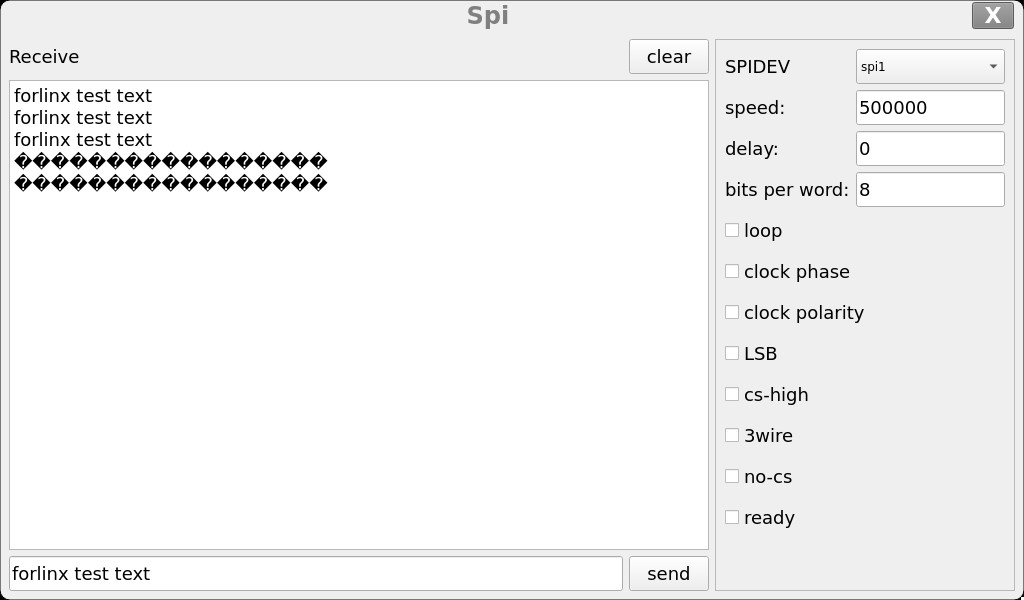Click the SPIDEV dropdown arrow
The image size is (1024, 600).
point(993,67)
